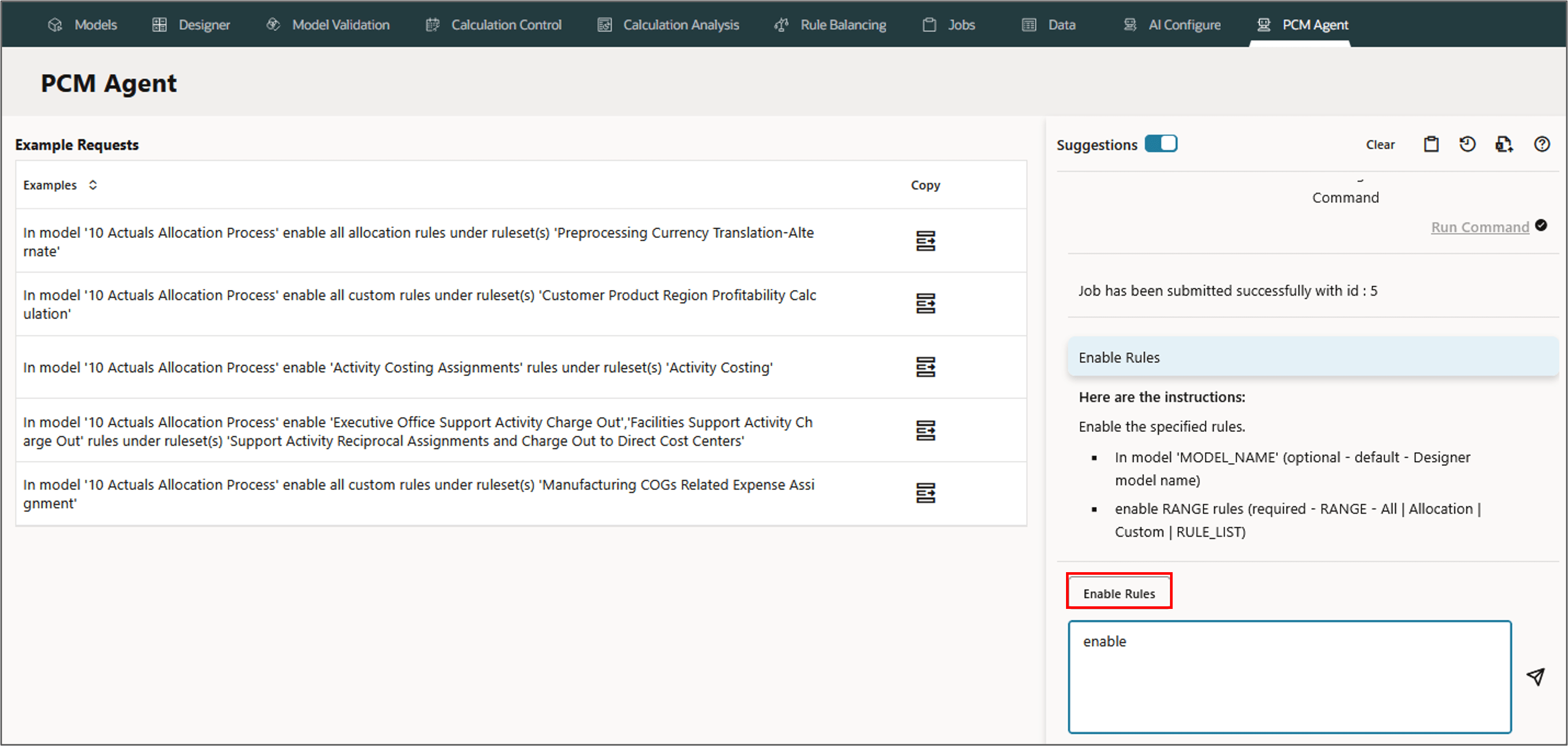This screenshot has width=1568, height=746.
Task: Click the clipboard icon beside Clear
Action: [x=1431, y=144]
